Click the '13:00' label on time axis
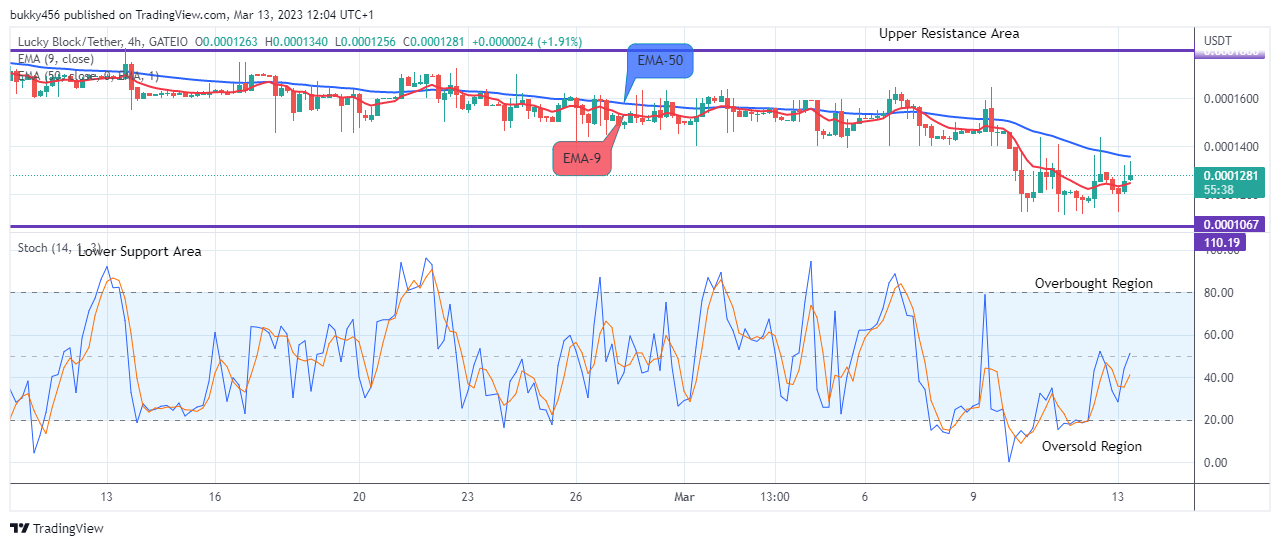 pyautogui.click(x=775, y=497)
